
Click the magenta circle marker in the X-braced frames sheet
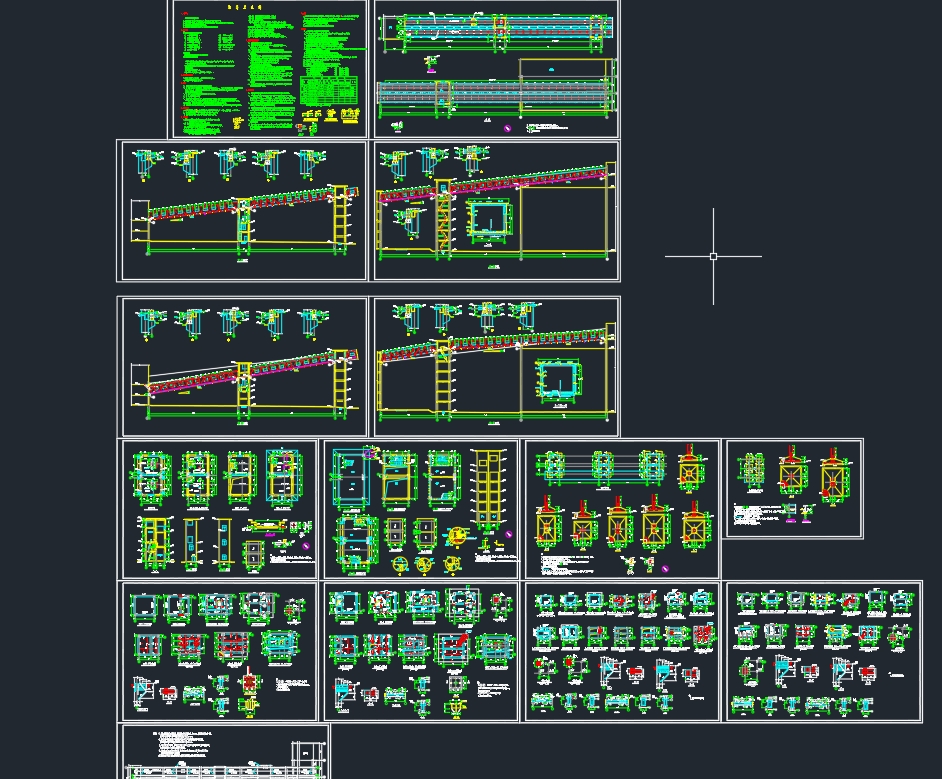[664, 568]
